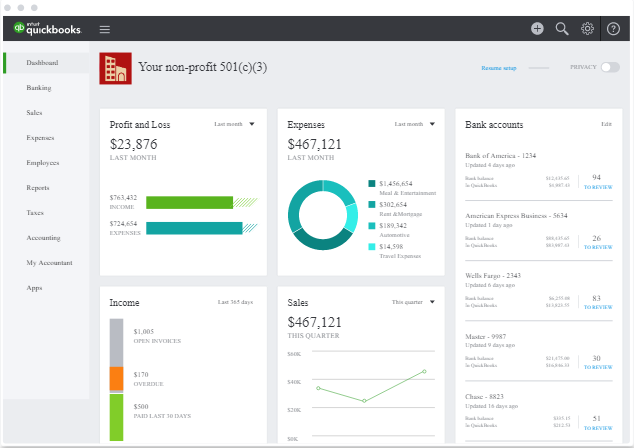Click the Resume setup link
Image resolution: width=634 pixels, height=448 pixels.
coord(499,68)
